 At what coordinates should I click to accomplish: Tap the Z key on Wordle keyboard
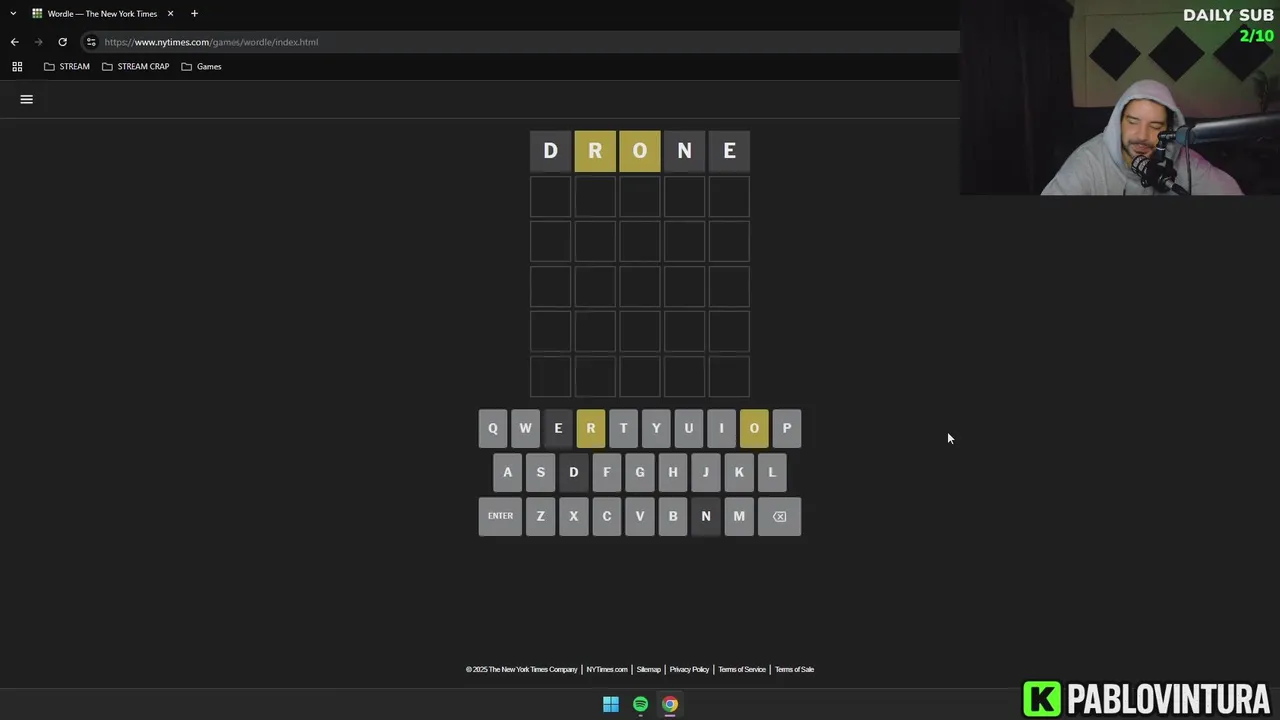541,516
